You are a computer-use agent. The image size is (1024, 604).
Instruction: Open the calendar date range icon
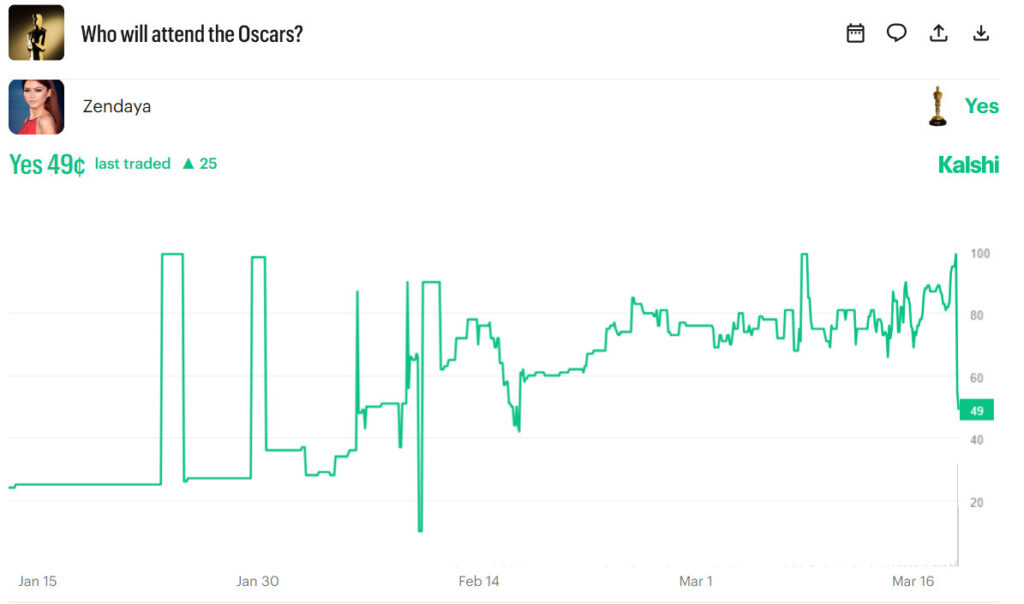pyautogui.click(x=855, y=33)
